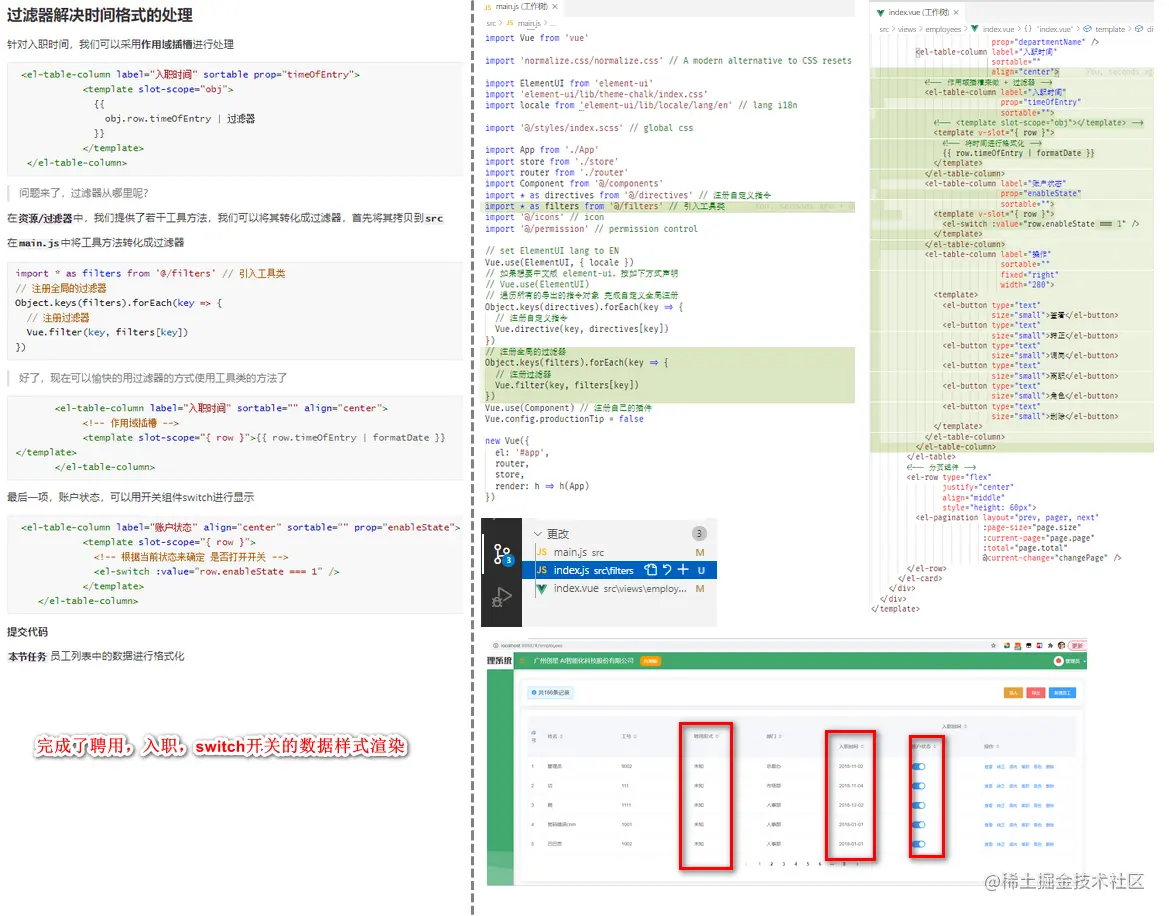Stage changes plus icon on index.js
This screenshot has height=916, width=1169.
[x=683, y=570]
